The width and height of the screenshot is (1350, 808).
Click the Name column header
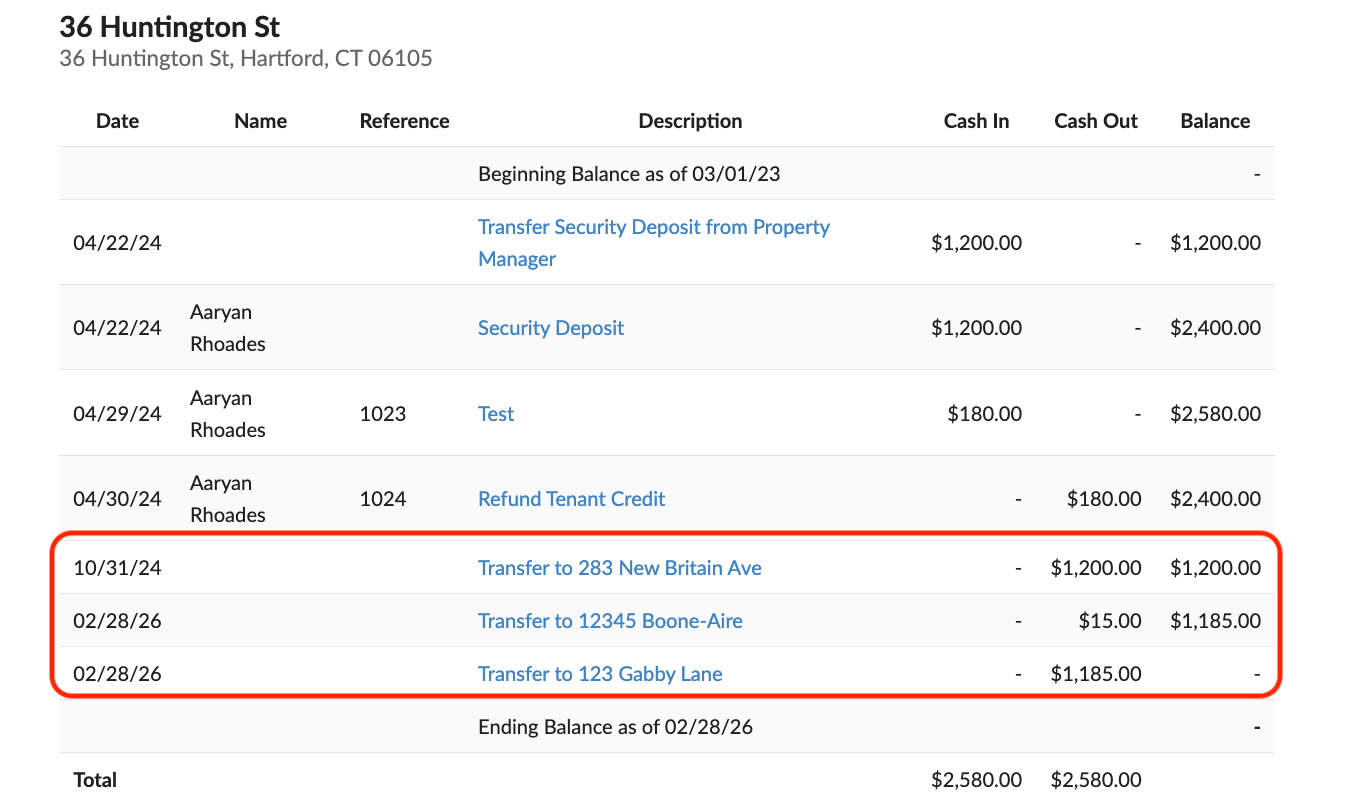click(x=260, y=121)
